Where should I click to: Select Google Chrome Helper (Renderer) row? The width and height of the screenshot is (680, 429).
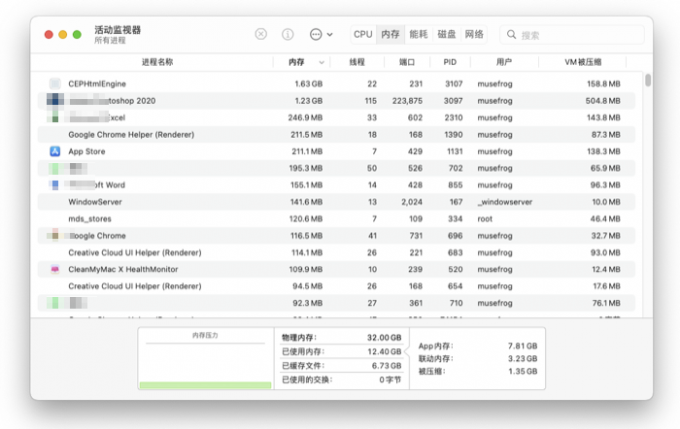coord(337,134)
